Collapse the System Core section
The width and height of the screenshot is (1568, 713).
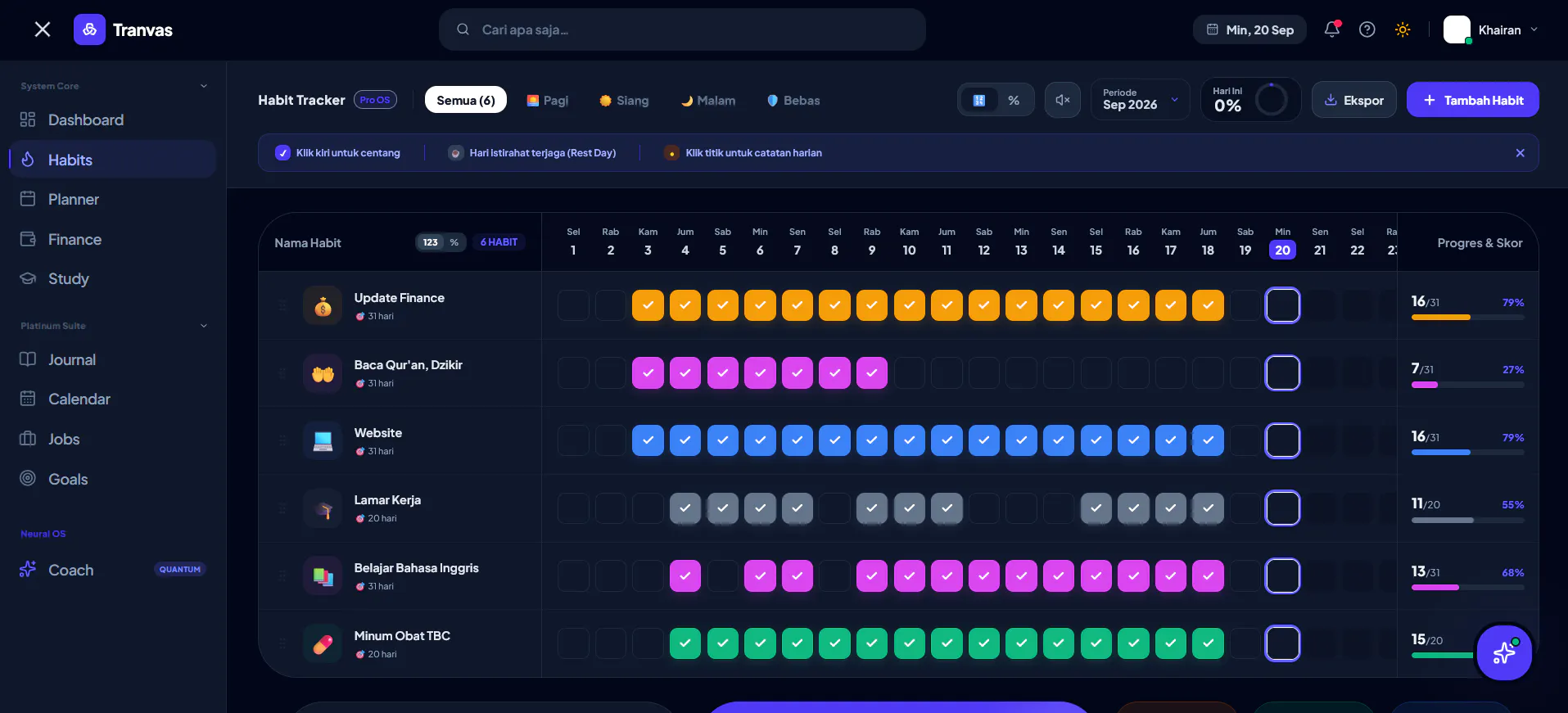tap(204, 86)
